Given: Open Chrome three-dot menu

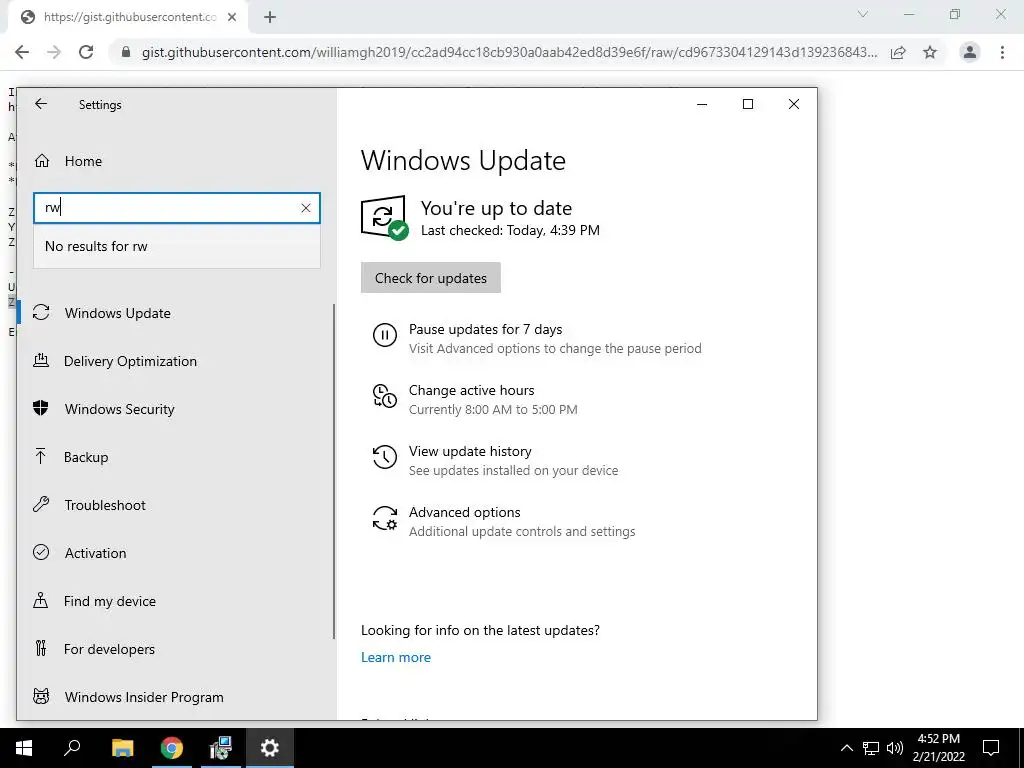Looking at the screenshot, I should [x=1002, y=52].
